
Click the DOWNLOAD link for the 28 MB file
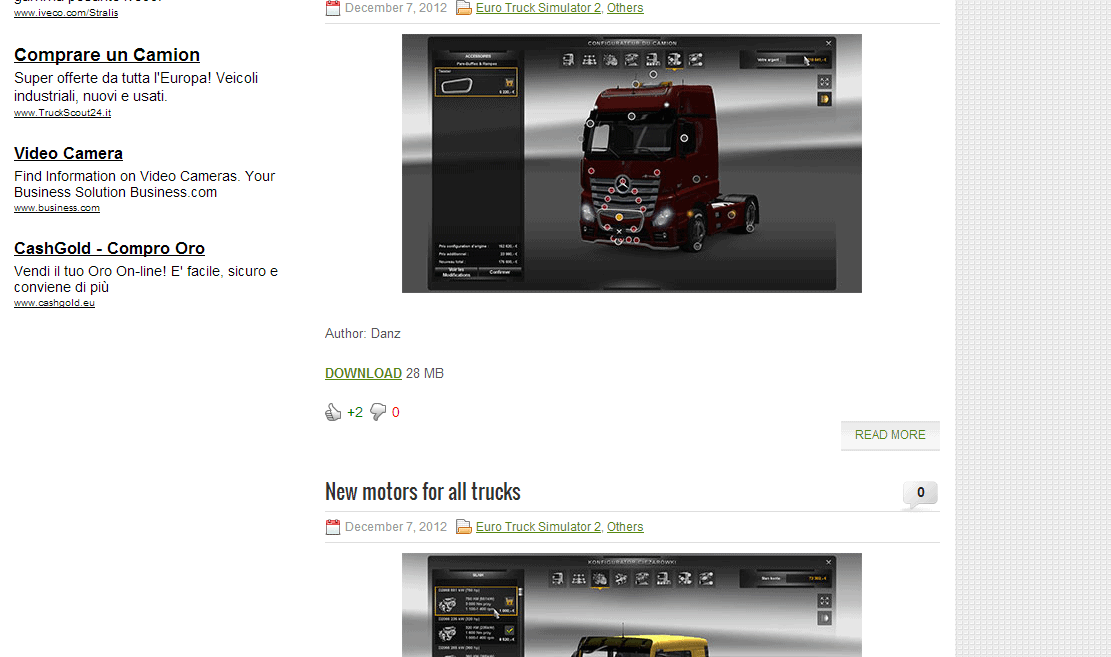click(x=363, y=373)
